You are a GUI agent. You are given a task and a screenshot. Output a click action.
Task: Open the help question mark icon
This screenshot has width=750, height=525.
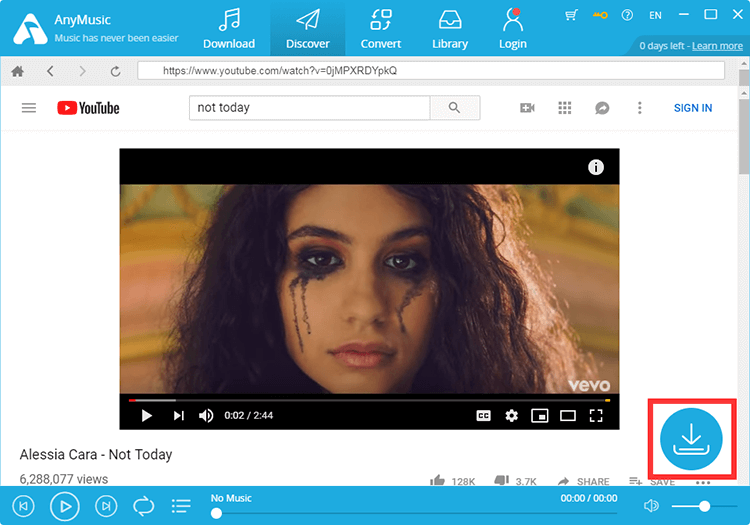(x=627, y=15)
